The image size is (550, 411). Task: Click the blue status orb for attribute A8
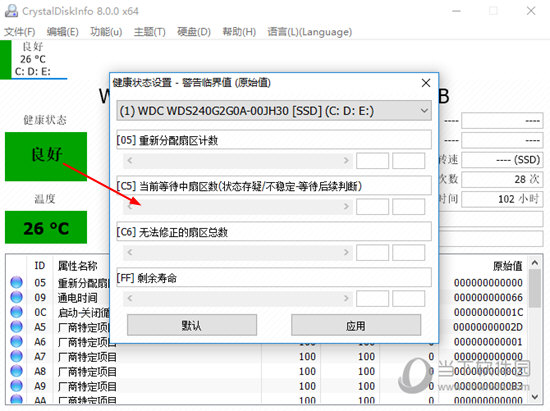tap(16, 371)
